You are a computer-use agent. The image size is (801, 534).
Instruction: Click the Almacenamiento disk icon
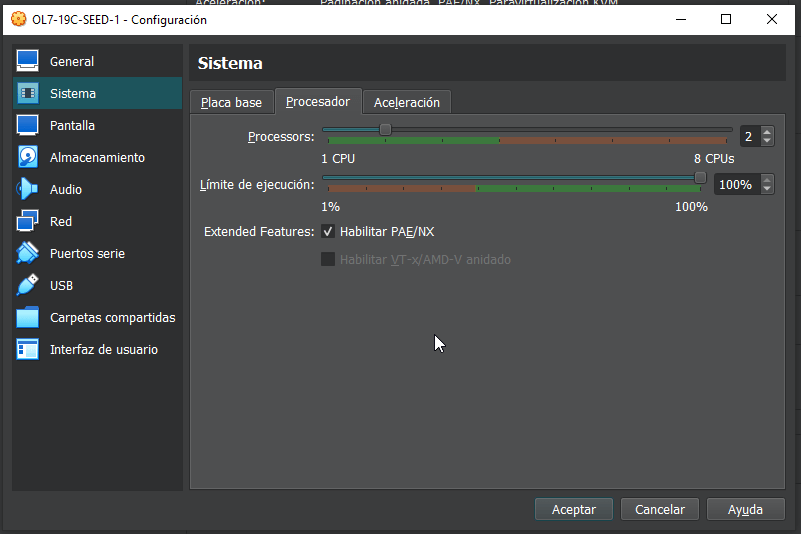28,157
